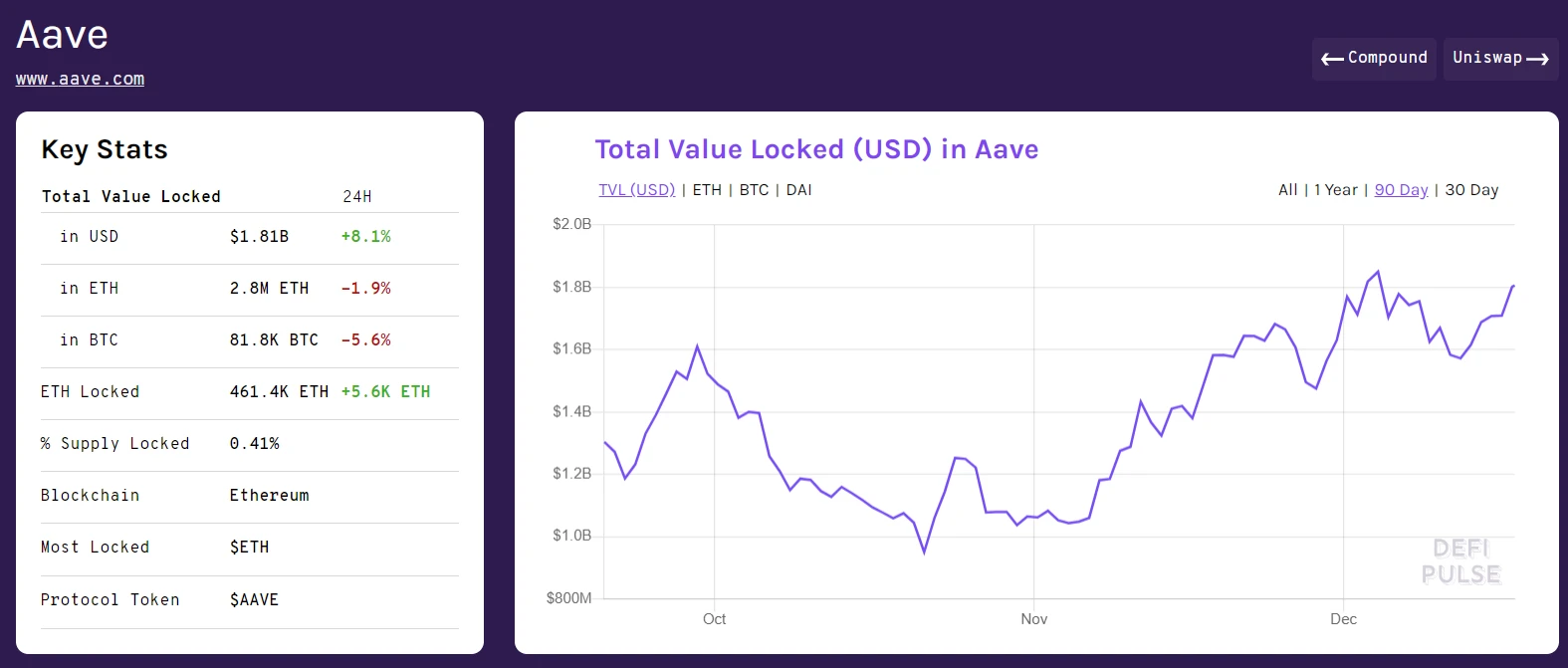Viewport: 1568px width, 668px height.
Task: Select the TVL (USD) denomination
Action: tap(636, 189)
